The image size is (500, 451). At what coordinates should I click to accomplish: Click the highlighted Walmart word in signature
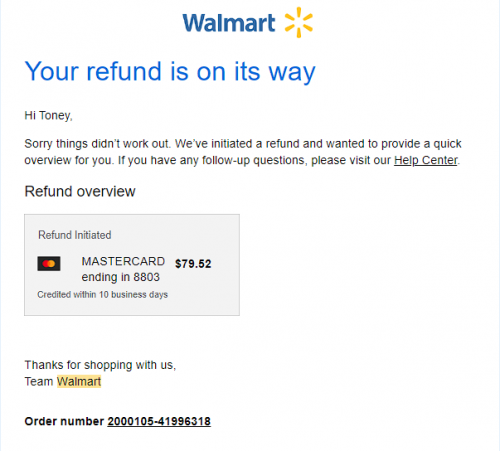click(79, 381)
